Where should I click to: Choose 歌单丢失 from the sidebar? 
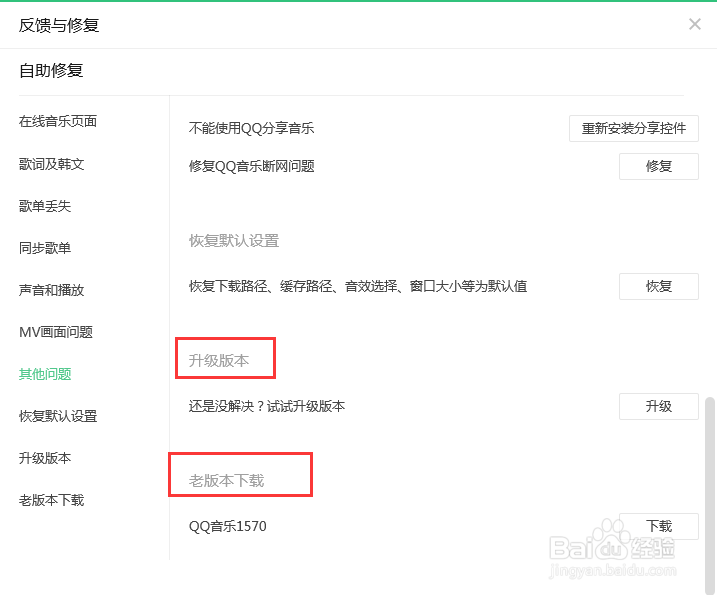pos(45,206)
